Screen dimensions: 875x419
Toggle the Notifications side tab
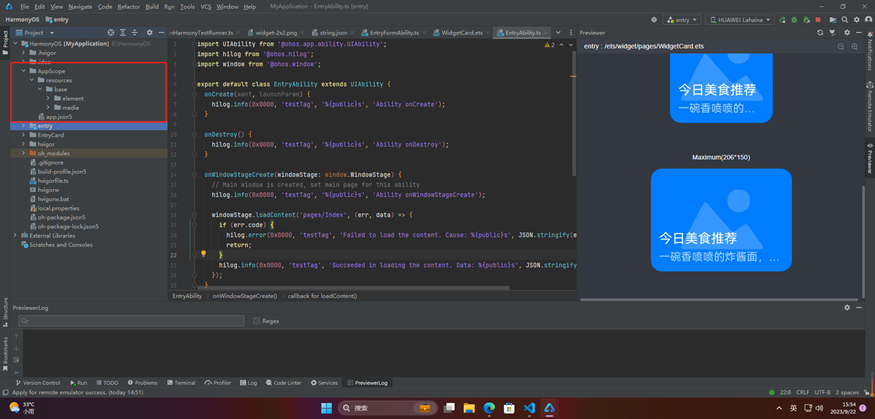click(x=869, y=51)
